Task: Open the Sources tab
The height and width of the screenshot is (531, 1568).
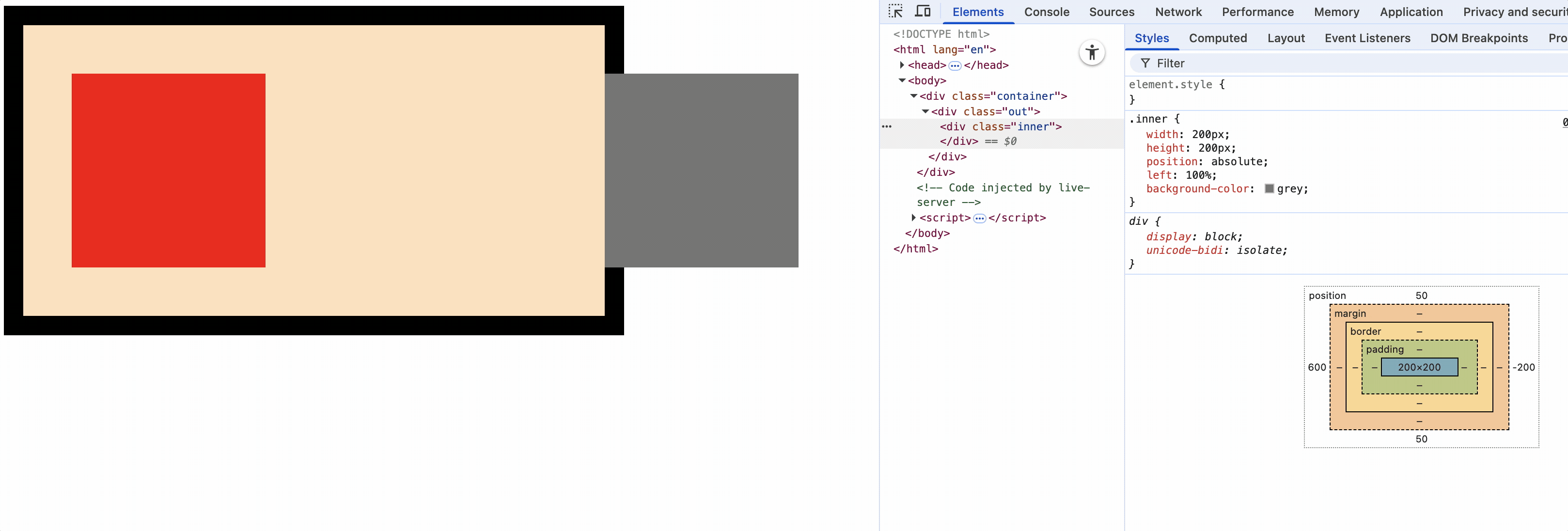Action: click(x=1112, y=12)
